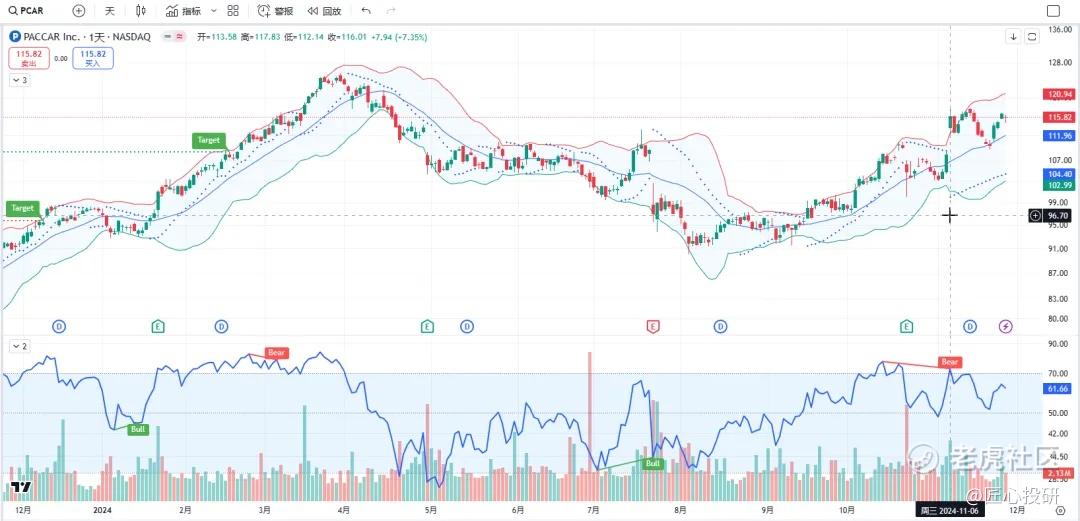Click the 115.82 卖出 sell button
This screenshot has height=521, width=1080.
(x=30, y=58)
